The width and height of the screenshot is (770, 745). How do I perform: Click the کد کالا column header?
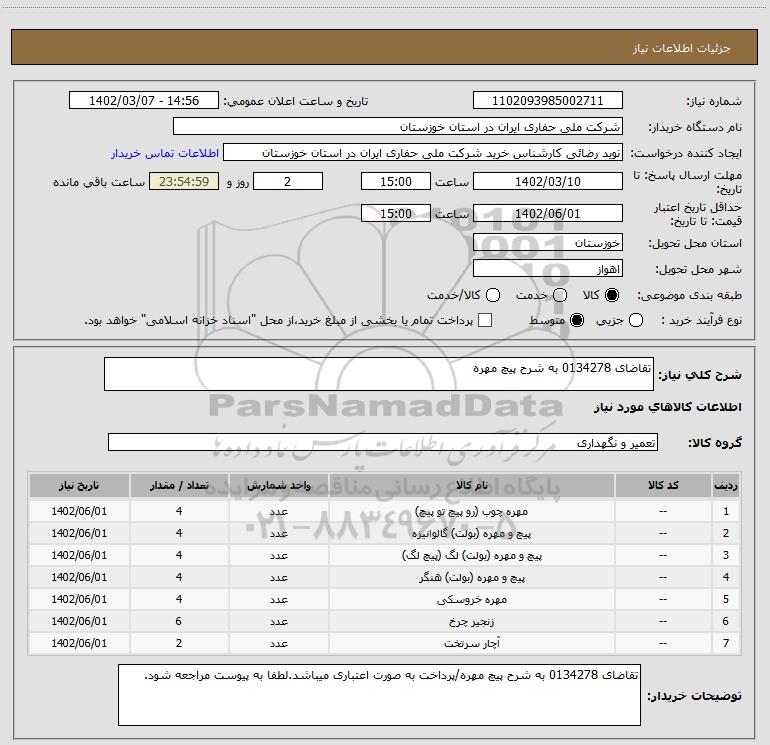(x=663, y=485)
